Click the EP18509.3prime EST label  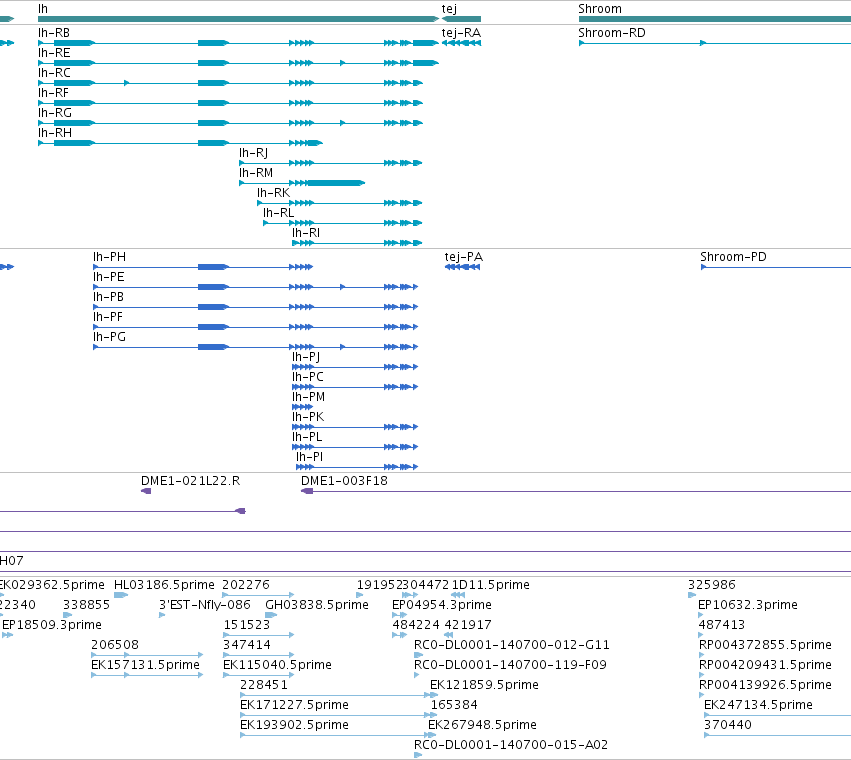[x=52, y=625]
